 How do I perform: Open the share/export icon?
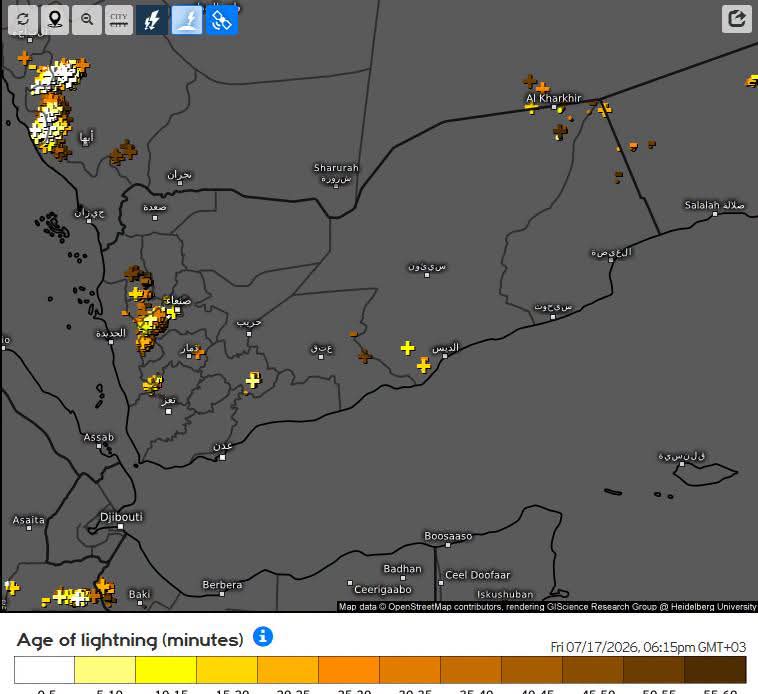click(736, 19)
